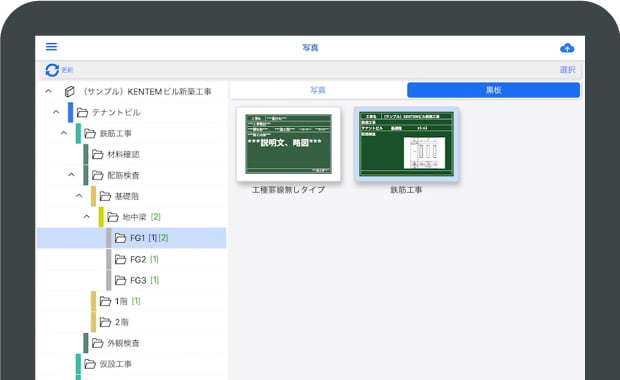Click the 基礎階 folder icon

click(x=105, y=196)
